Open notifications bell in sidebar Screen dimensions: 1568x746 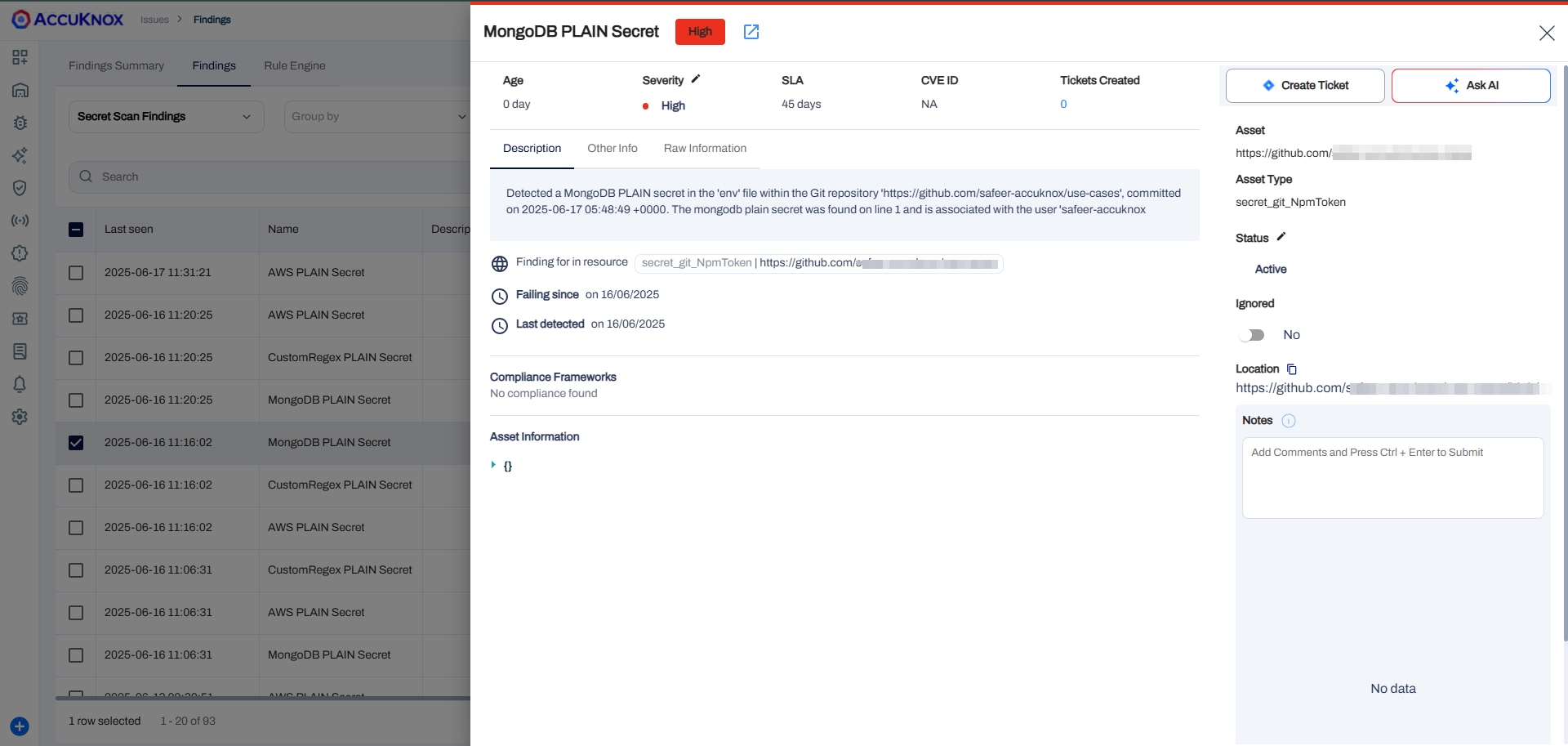[20, 384]
